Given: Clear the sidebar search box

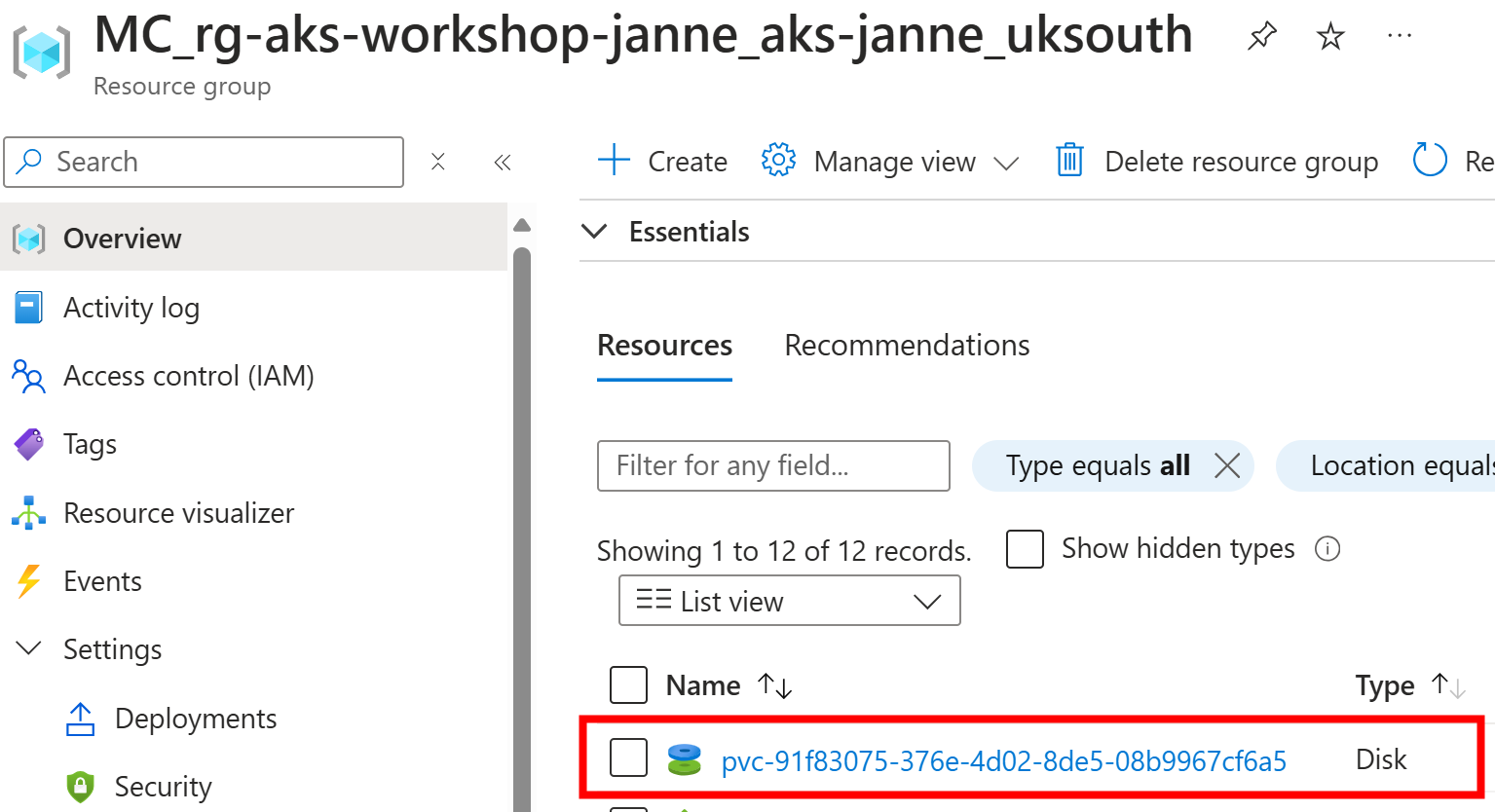Looking at the screenshot, I should click(438, 162).
